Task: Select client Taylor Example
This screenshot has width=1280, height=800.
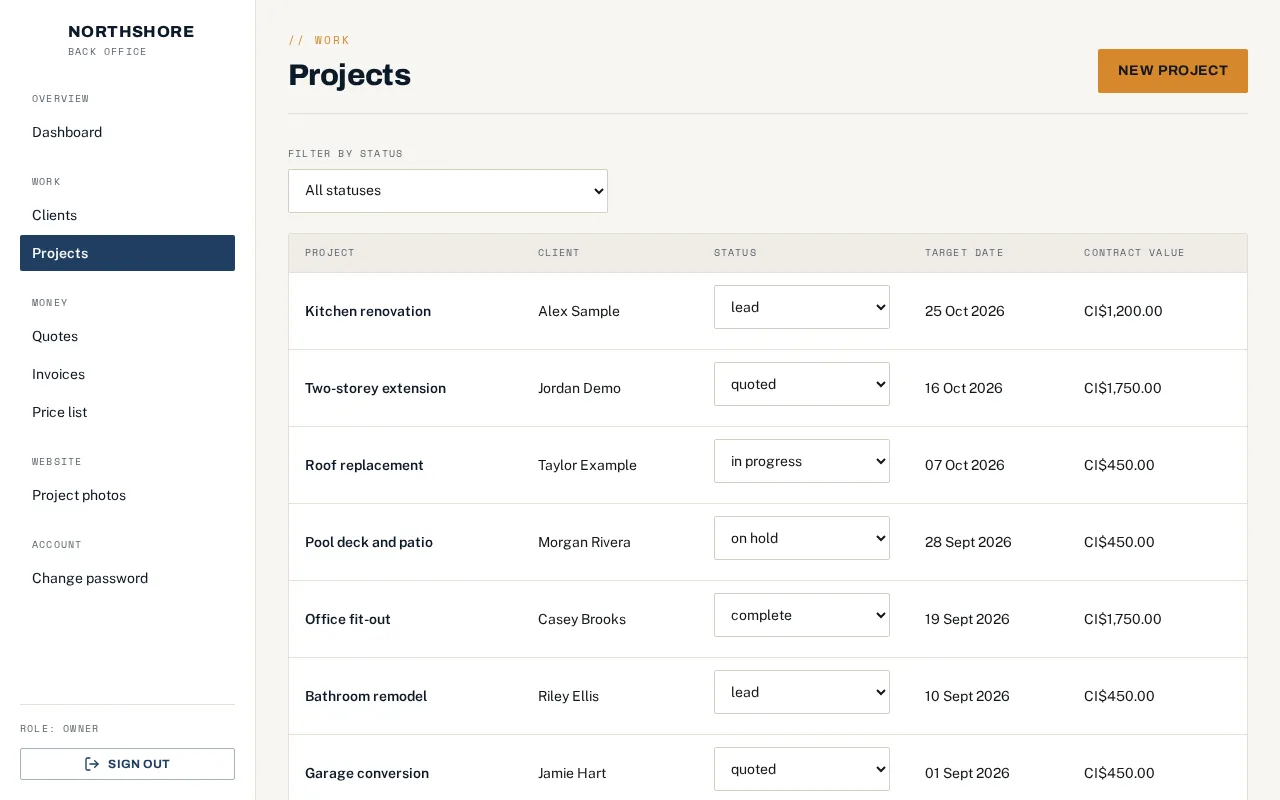Action: 587,465
